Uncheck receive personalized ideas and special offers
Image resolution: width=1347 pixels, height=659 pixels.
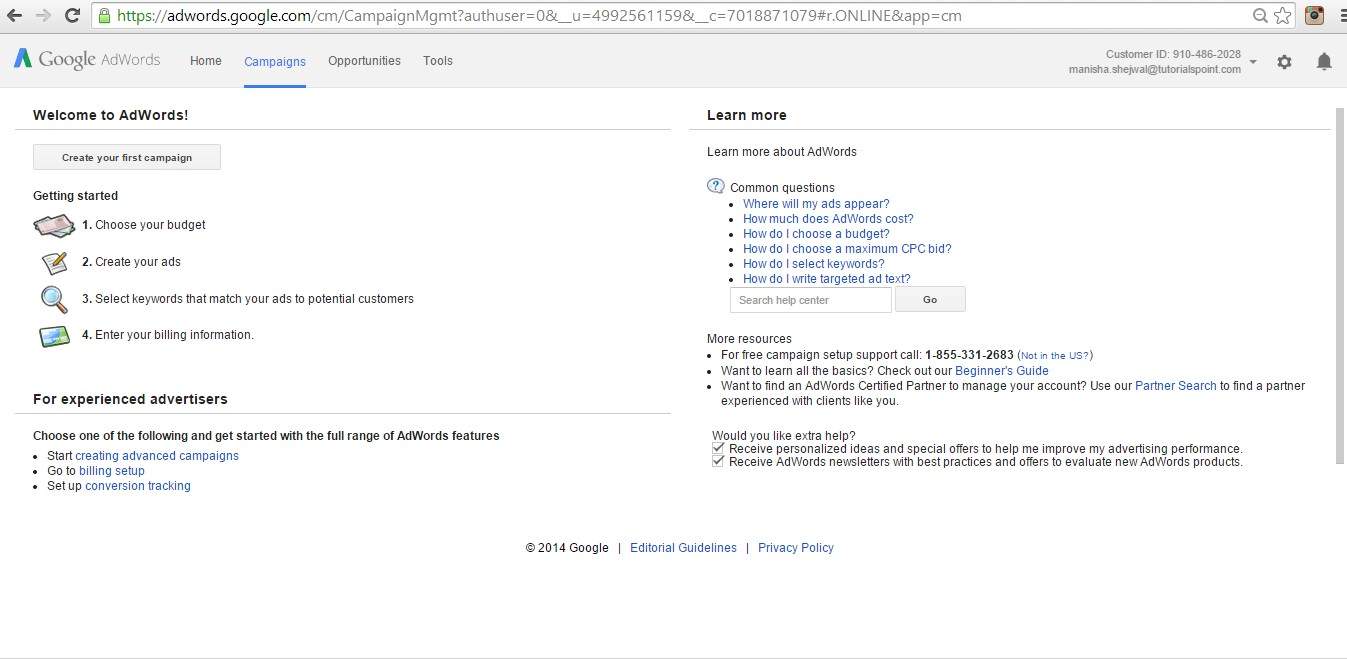coord(717,448)
